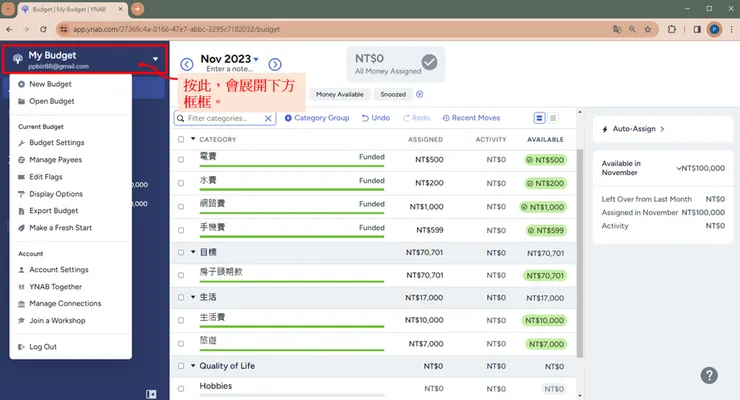Switch to the compact list view icon
The image size is (740, 400).
[x=553, y=118]
